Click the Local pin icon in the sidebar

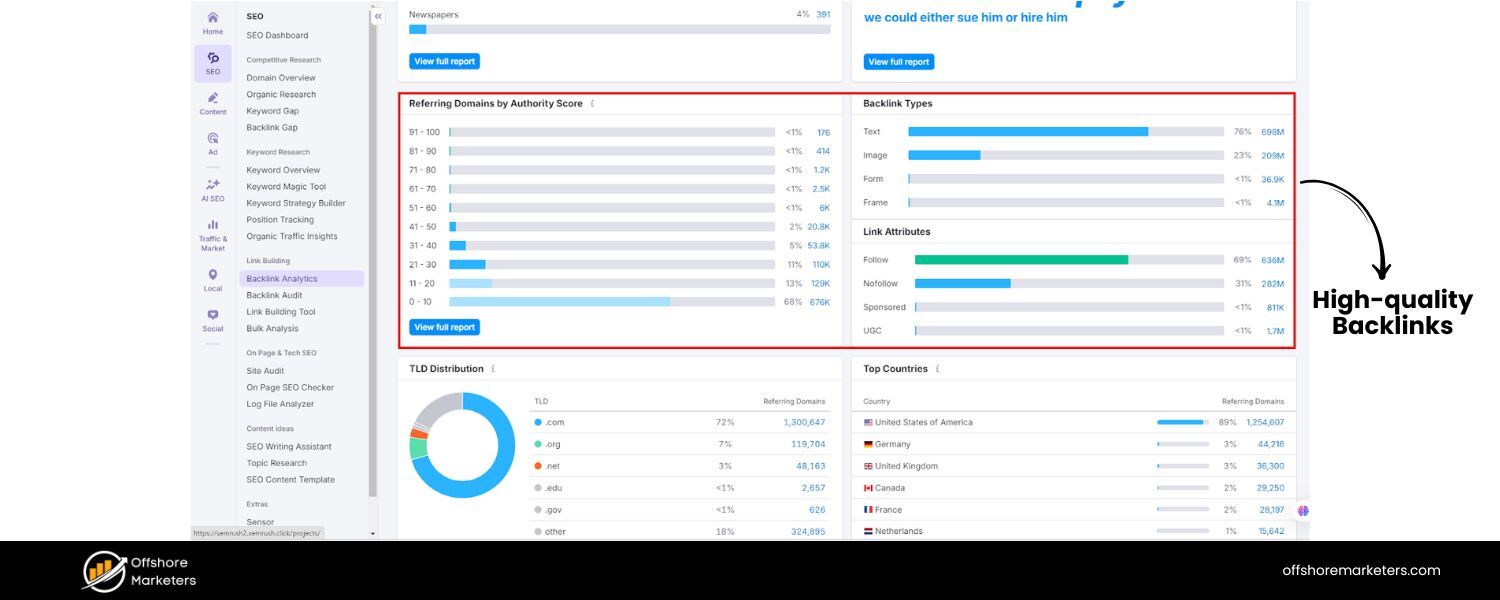212,280
